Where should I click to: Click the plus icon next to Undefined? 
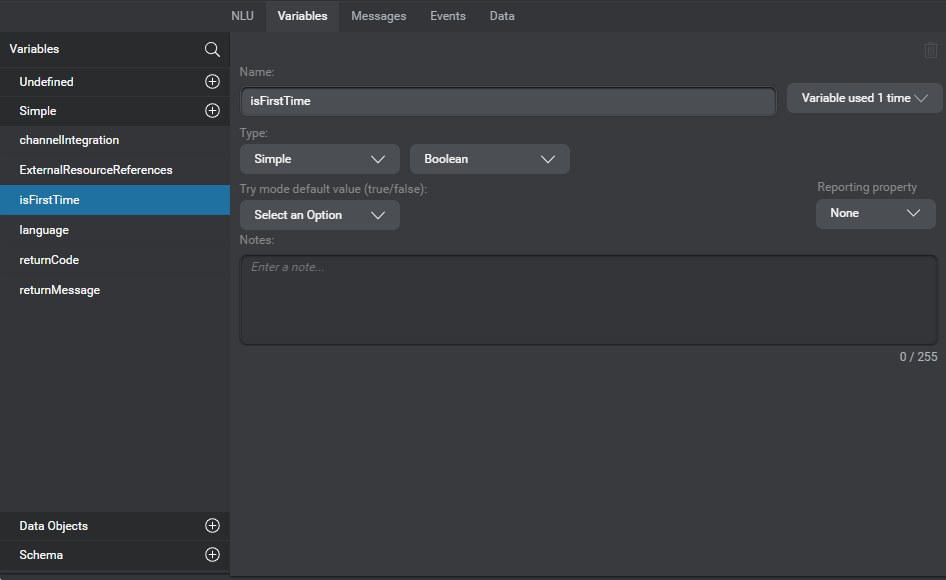212,81
